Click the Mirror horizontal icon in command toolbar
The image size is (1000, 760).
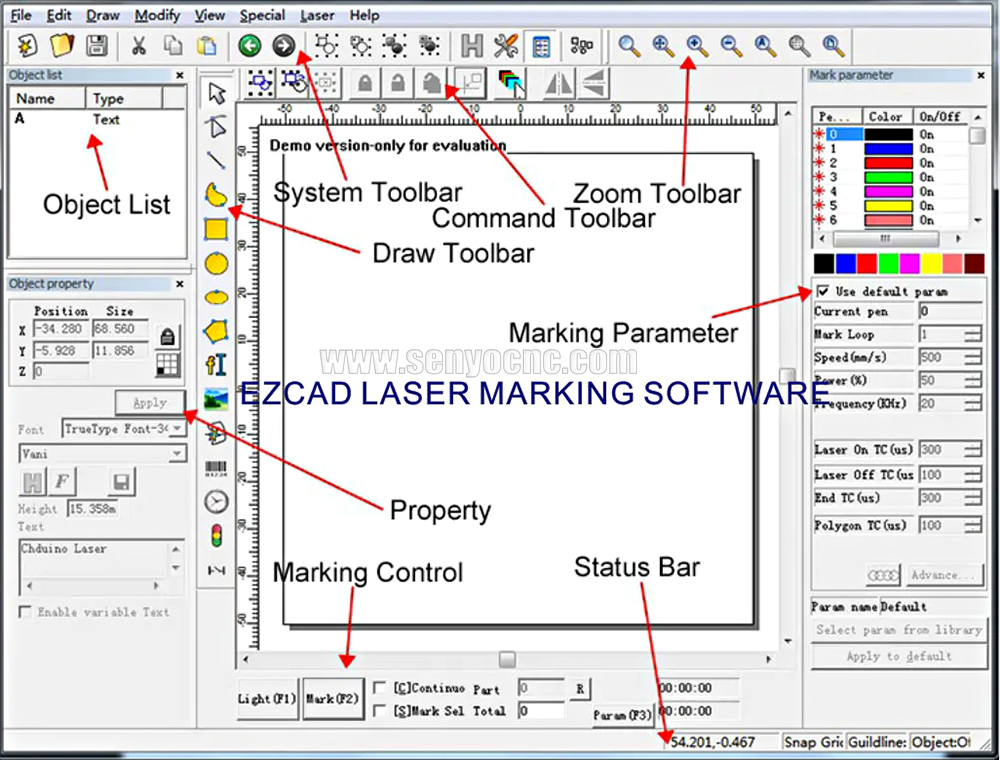pos(559,84)
